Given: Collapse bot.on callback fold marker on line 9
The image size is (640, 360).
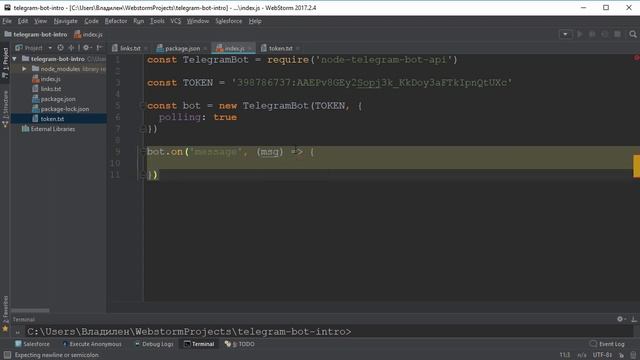Looking at the screenshot, I should point(142,152).
